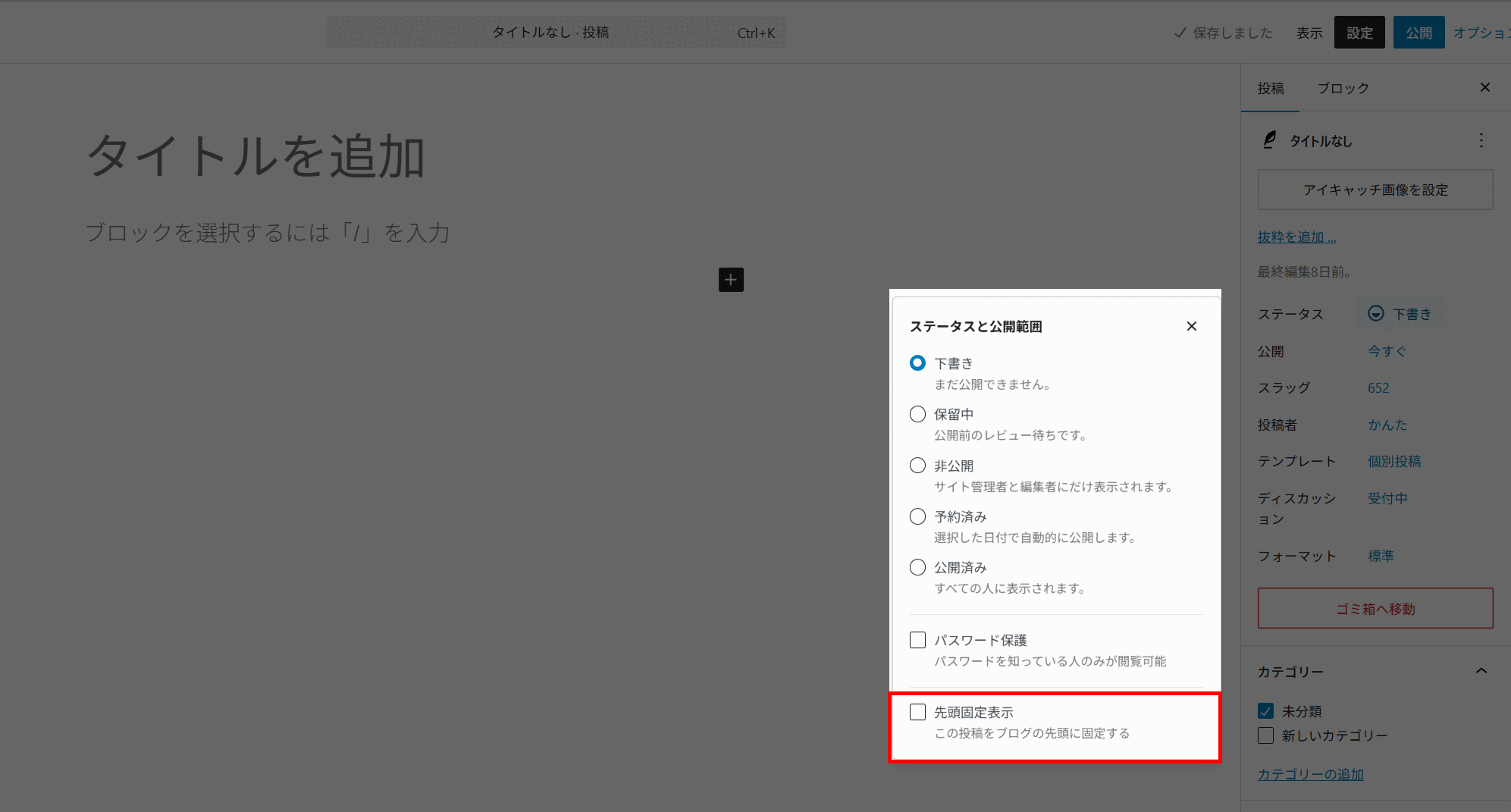Select the 下書き radio button
1511x812 pixels.
coord(917,363)
